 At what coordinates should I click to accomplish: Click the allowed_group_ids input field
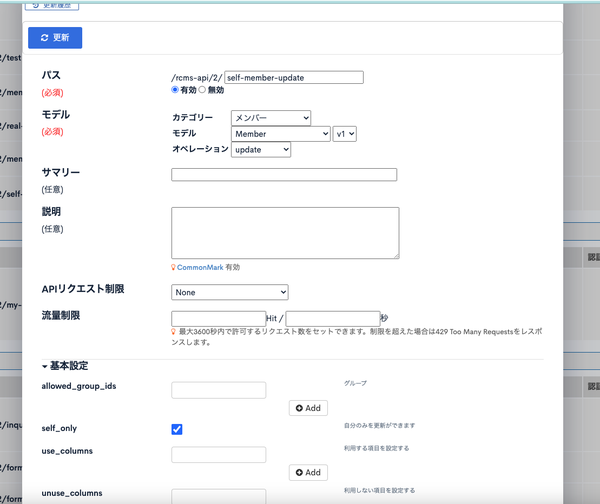coord(218,390)
